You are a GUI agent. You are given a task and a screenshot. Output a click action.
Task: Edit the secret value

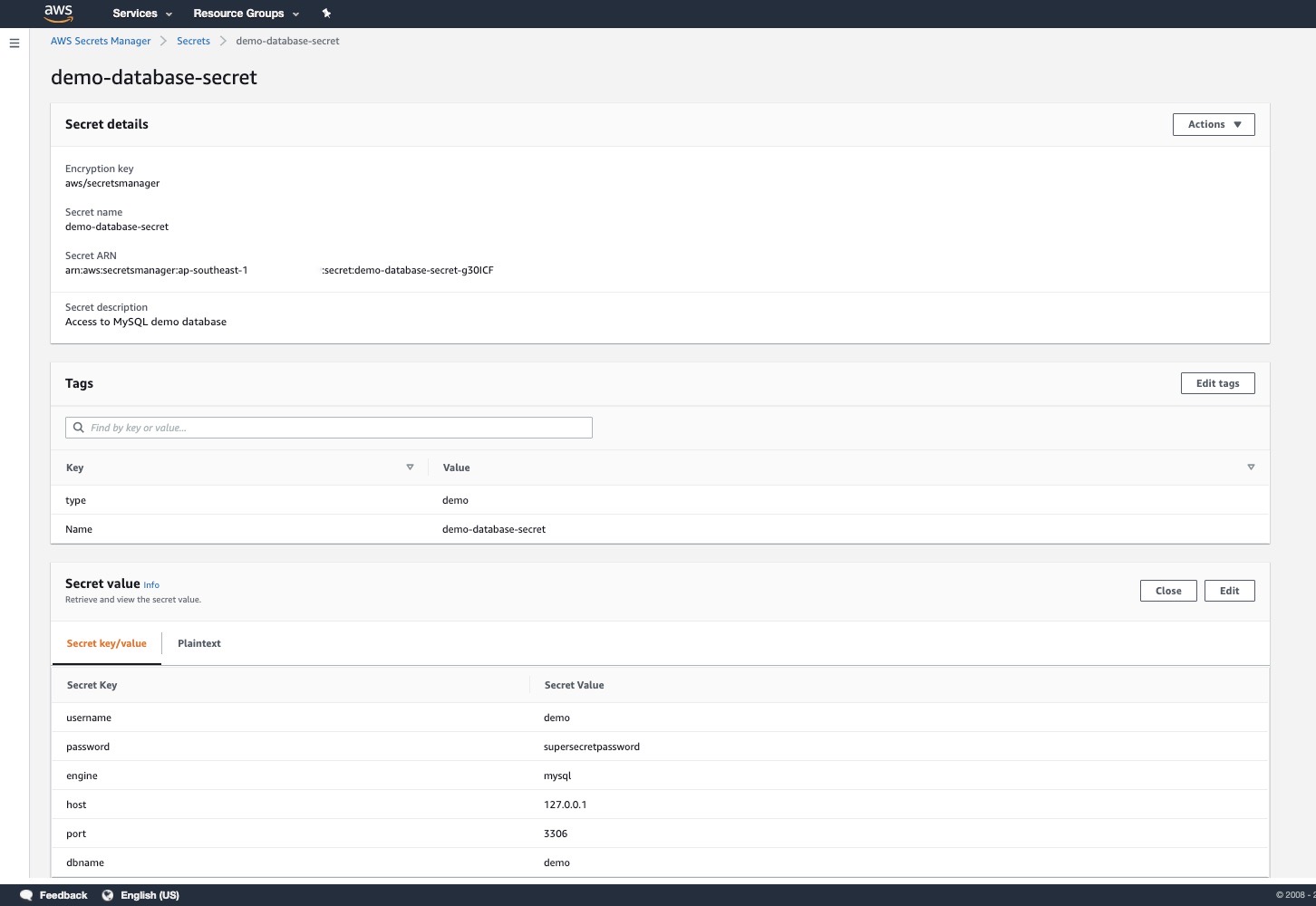coord(1229,591)
